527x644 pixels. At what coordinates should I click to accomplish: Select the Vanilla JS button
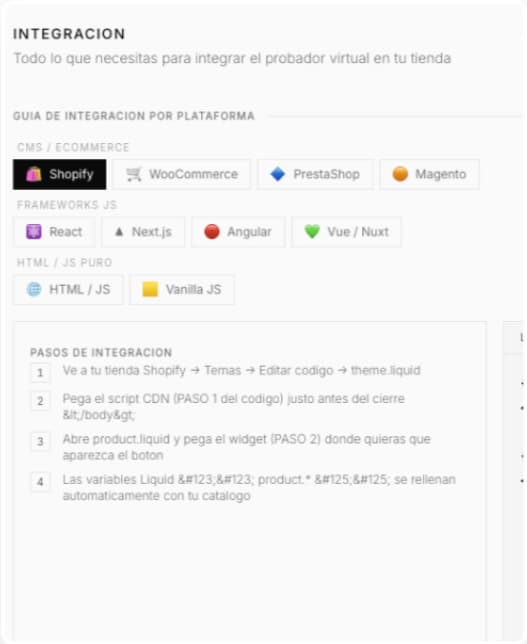point(182,289)
